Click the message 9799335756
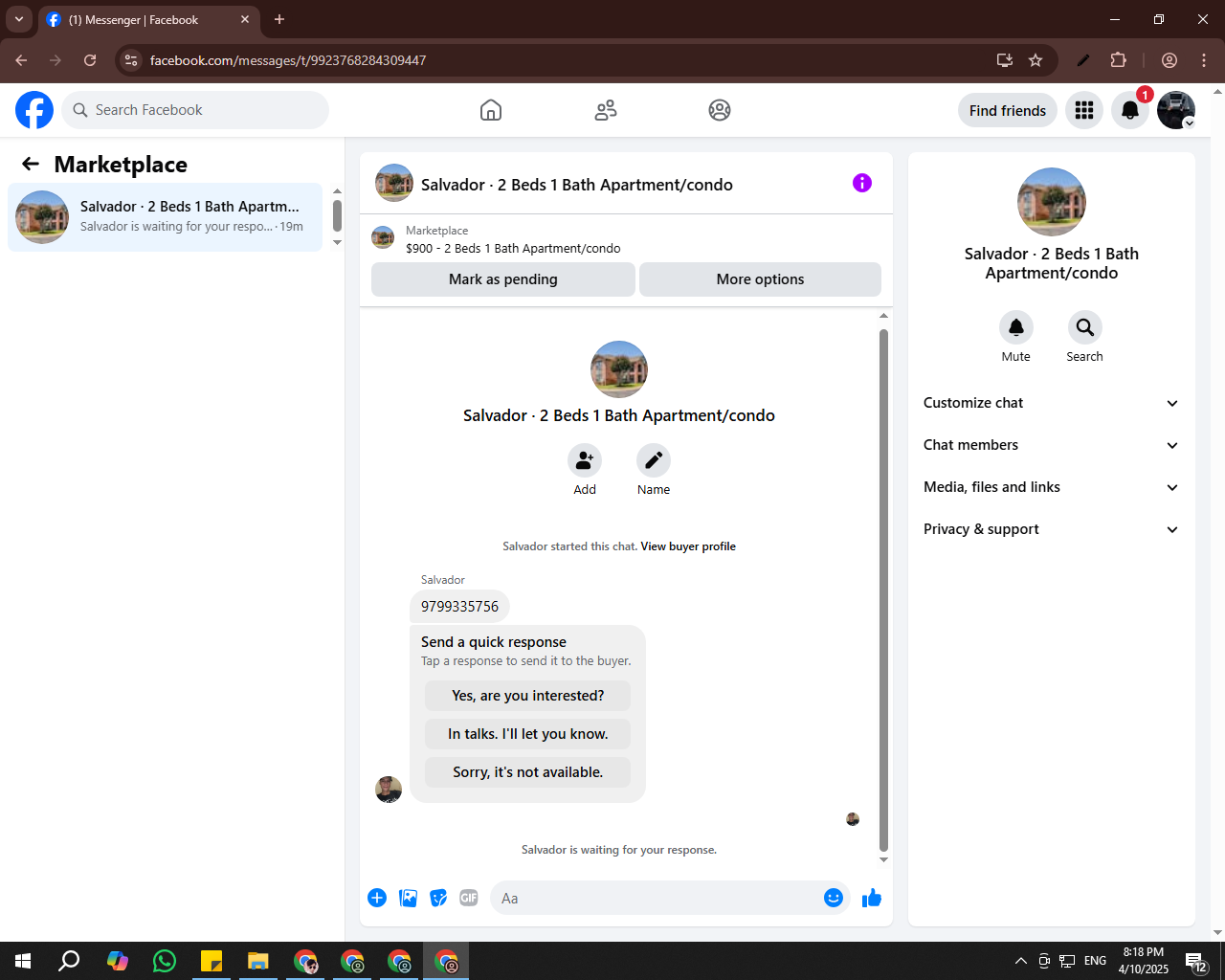This screenshot has width=1225, height=980. pyautogui.click(x=459, y=607)
